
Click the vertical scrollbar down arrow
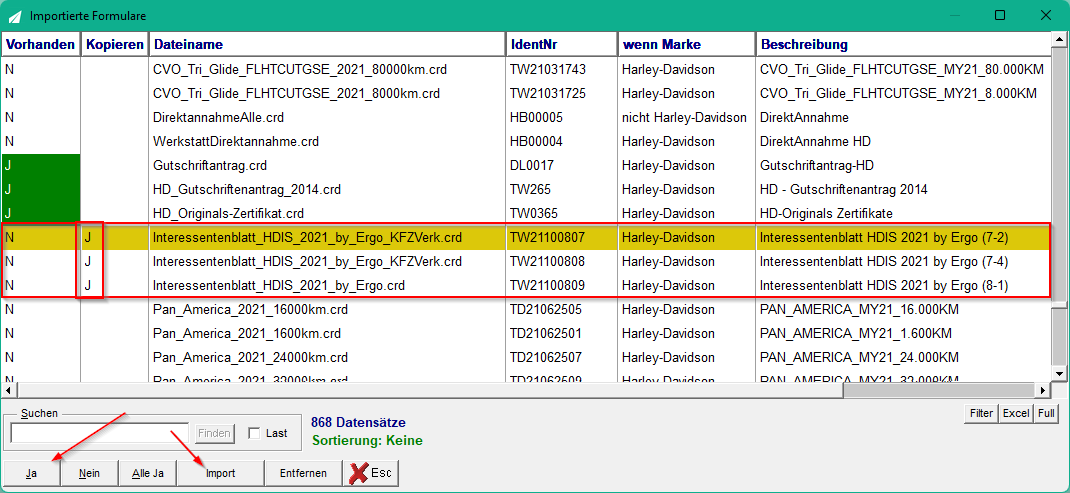pyautogui.click(x=1057, y=374)
